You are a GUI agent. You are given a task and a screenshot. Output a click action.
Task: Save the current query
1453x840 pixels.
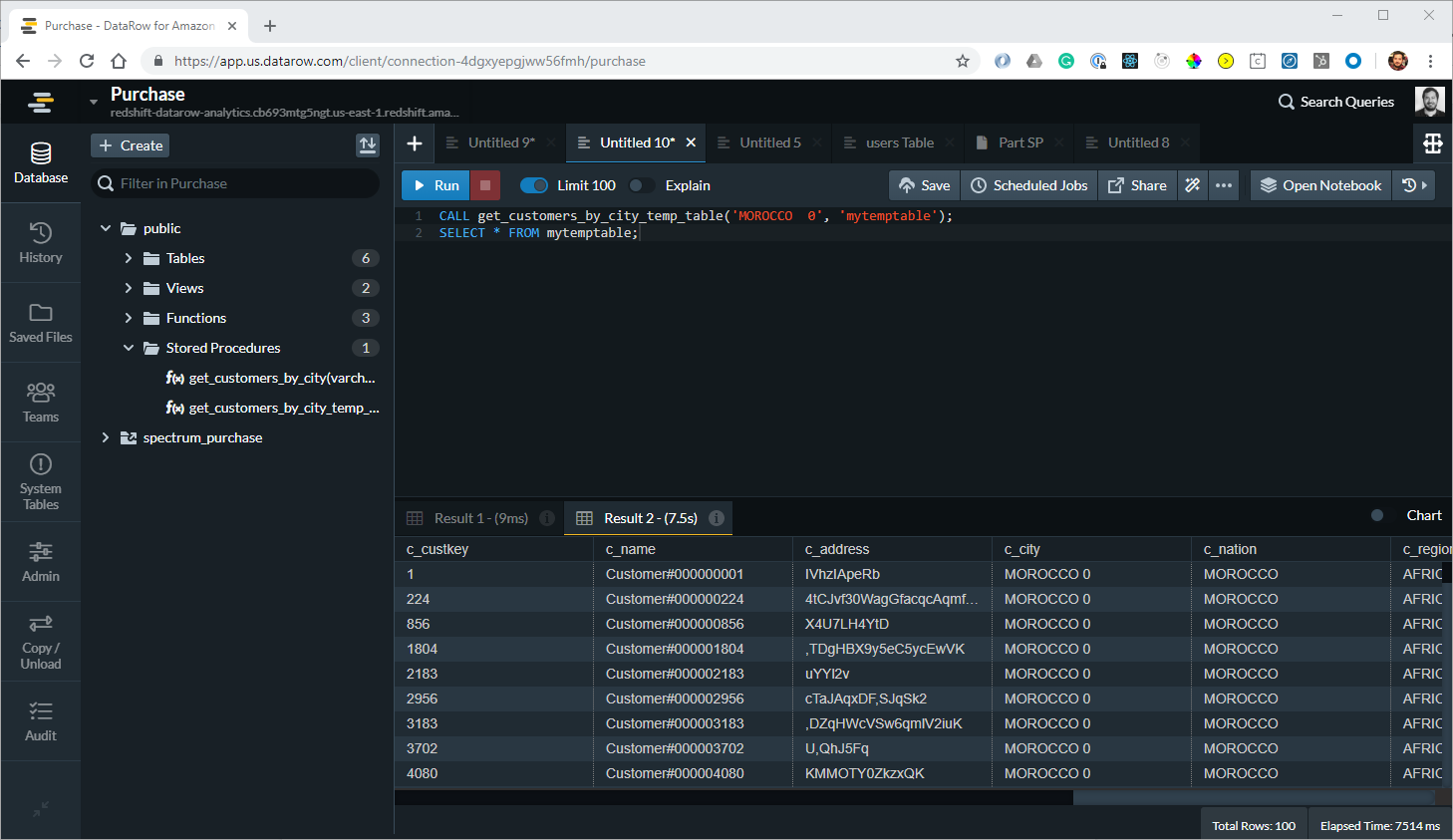point(923,184)
